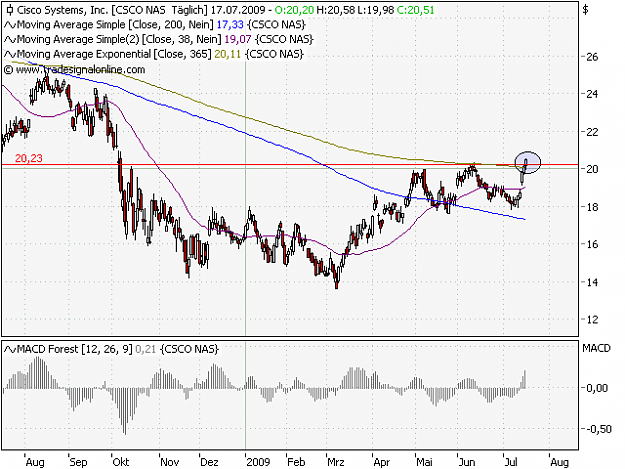Click the purple 19,07 moving average value
The height and width of the screenshot is (469, 625).
click(x=238, y=39)
